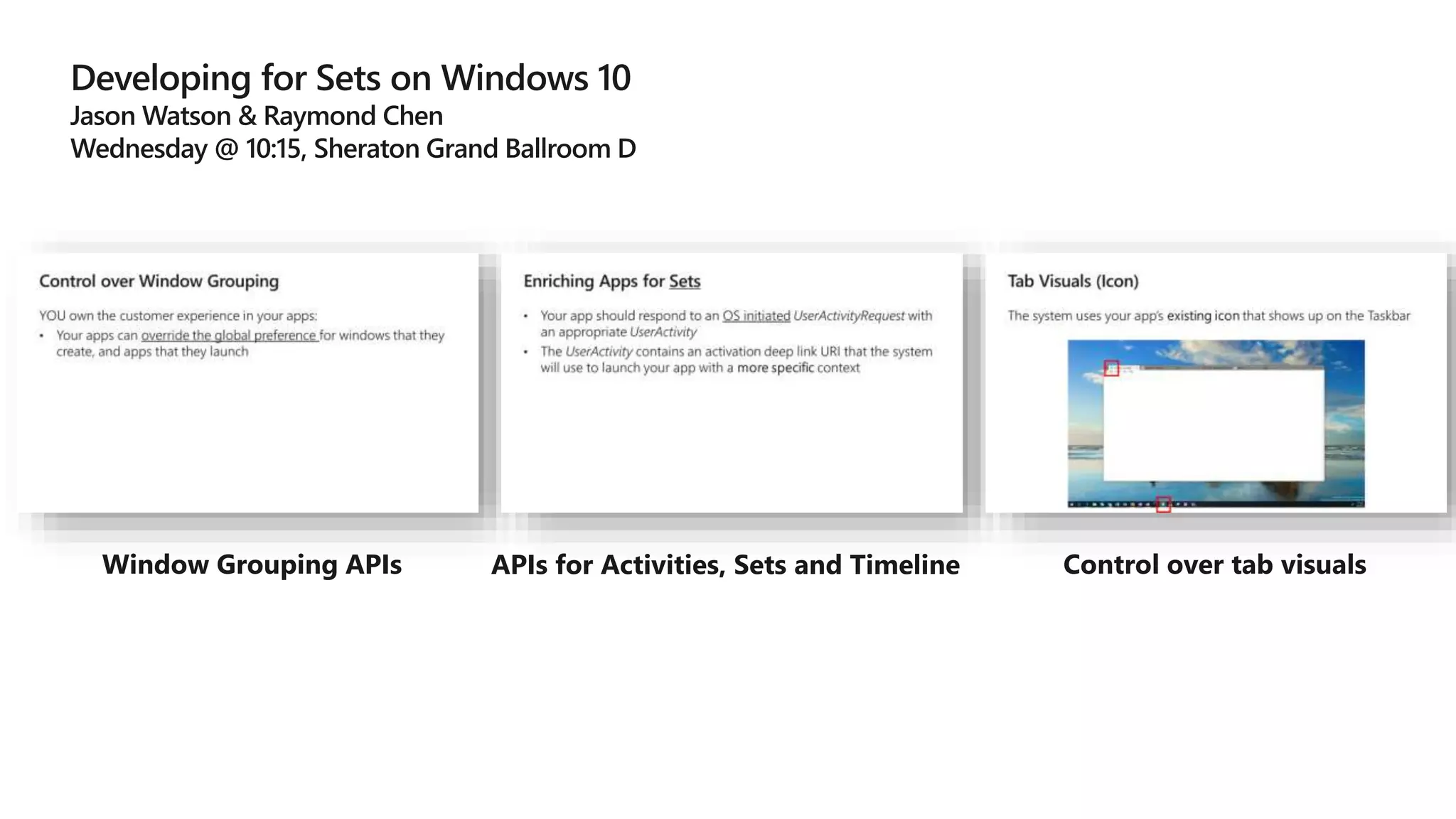This screenshot has height=819, width=1456.
Task: Click the 'Developing for Sets on Windows 10' title
Action: 350,77
